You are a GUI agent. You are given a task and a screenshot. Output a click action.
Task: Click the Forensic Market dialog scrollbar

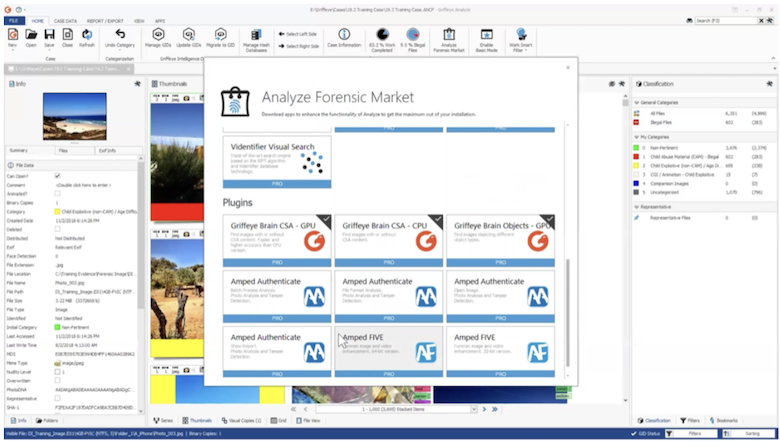pyautogui.click(x=568, y=312)
